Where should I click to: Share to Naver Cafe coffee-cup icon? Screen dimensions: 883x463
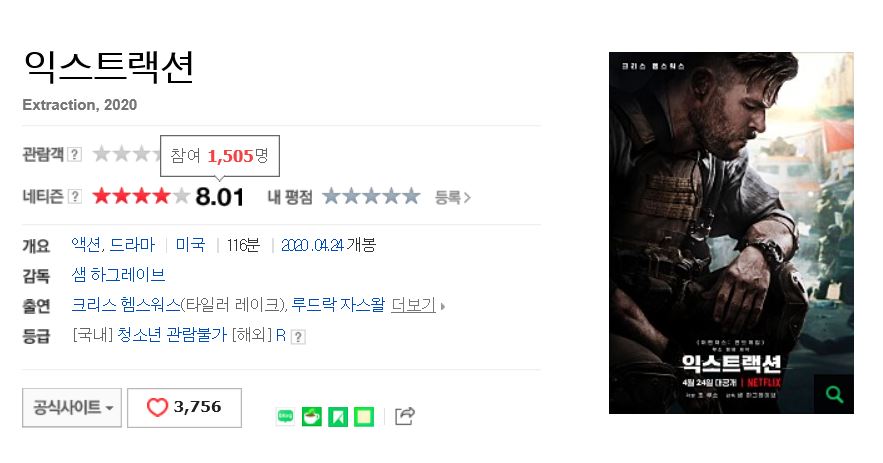[311, 416]
